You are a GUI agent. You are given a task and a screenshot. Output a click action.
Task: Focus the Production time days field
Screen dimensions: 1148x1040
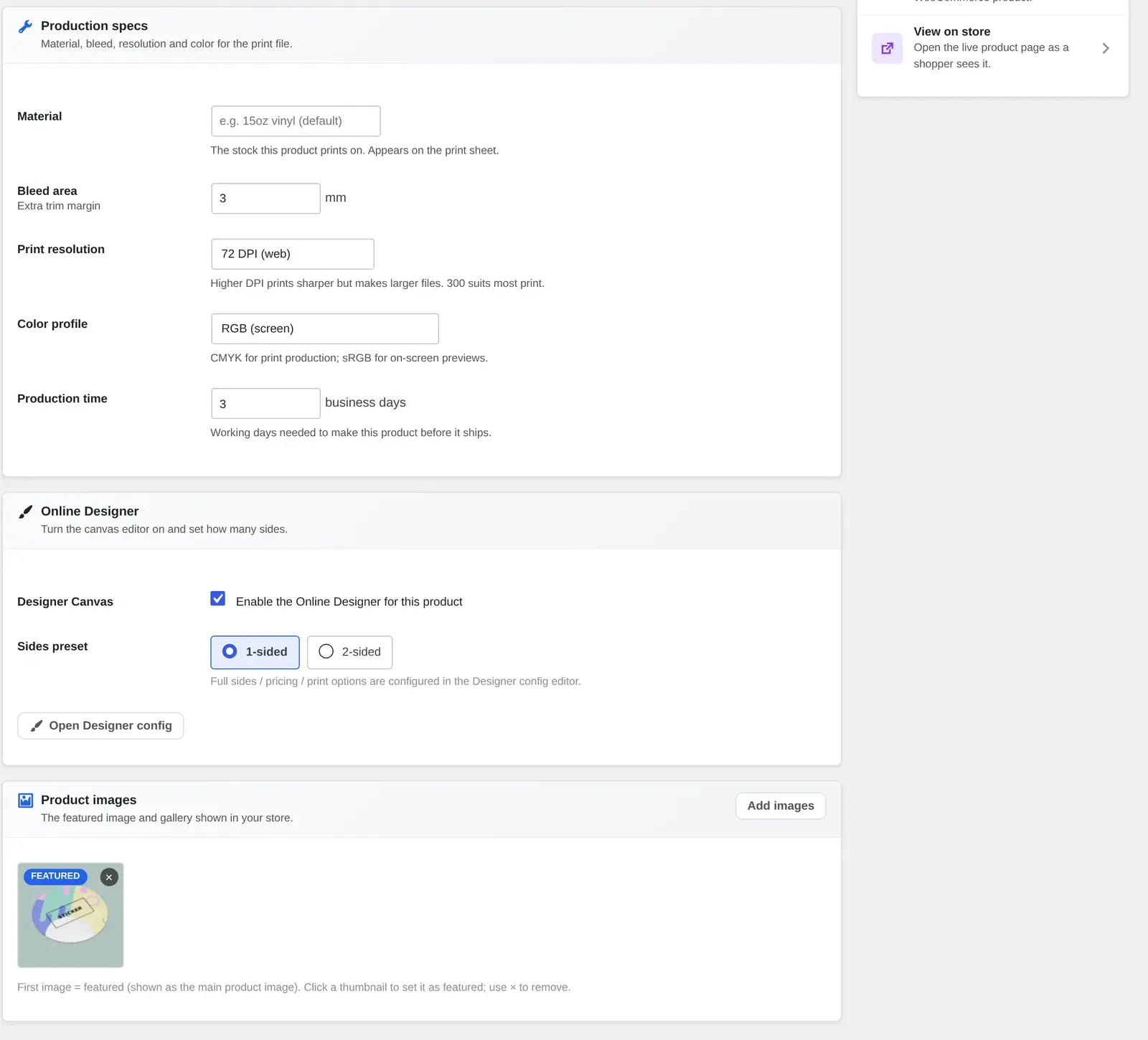pyautogui.click(x=265, y=404)
